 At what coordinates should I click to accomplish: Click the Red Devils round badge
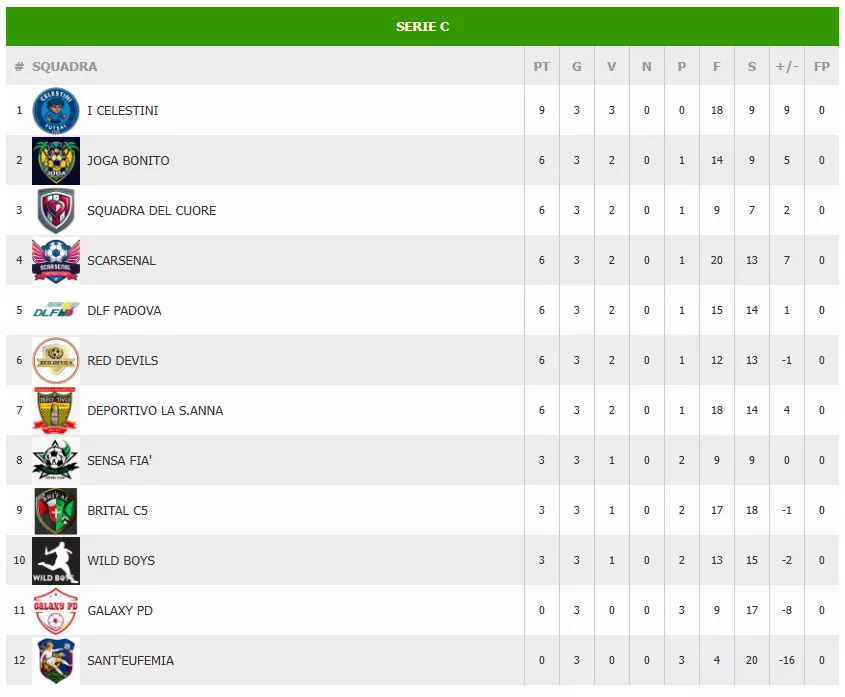click(56, 361)
